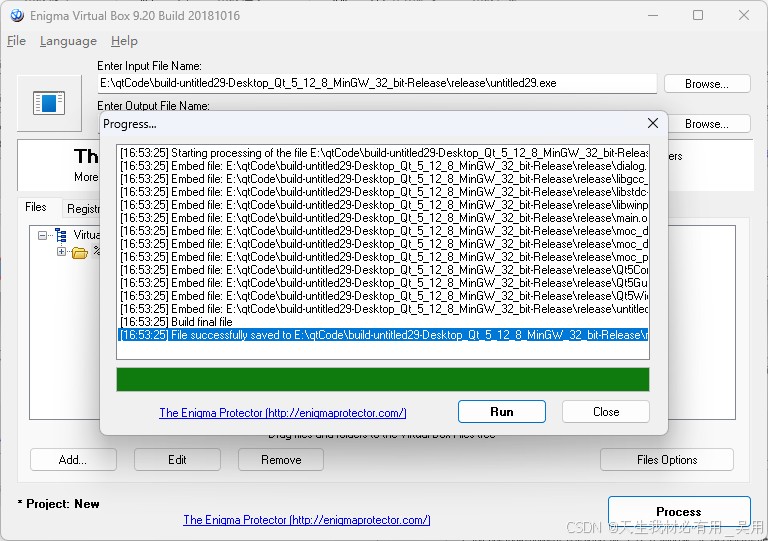
Task: Select the log line embedding untitled file
Action: click(x=384, y=309)
